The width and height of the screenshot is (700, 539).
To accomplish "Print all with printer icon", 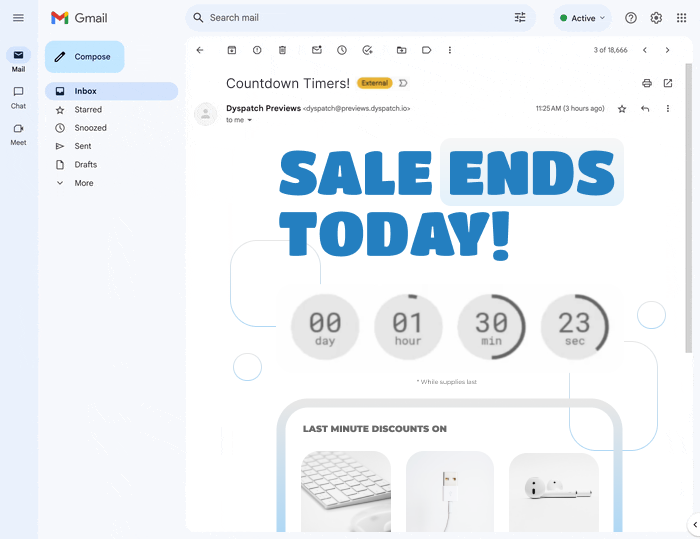I will [x=647, y=83].
